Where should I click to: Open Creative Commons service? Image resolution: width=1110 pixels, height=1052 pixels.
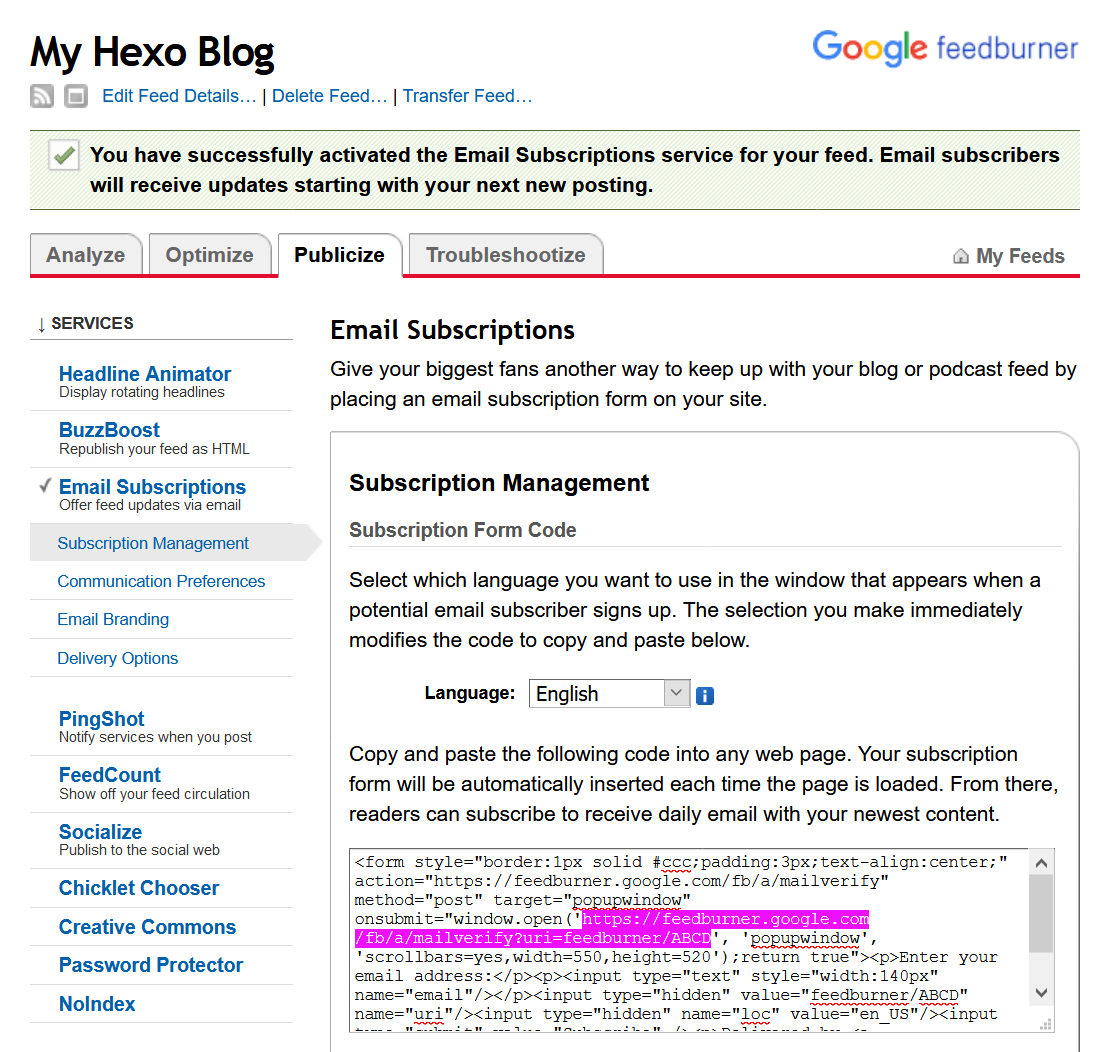[x=147, y=927]
